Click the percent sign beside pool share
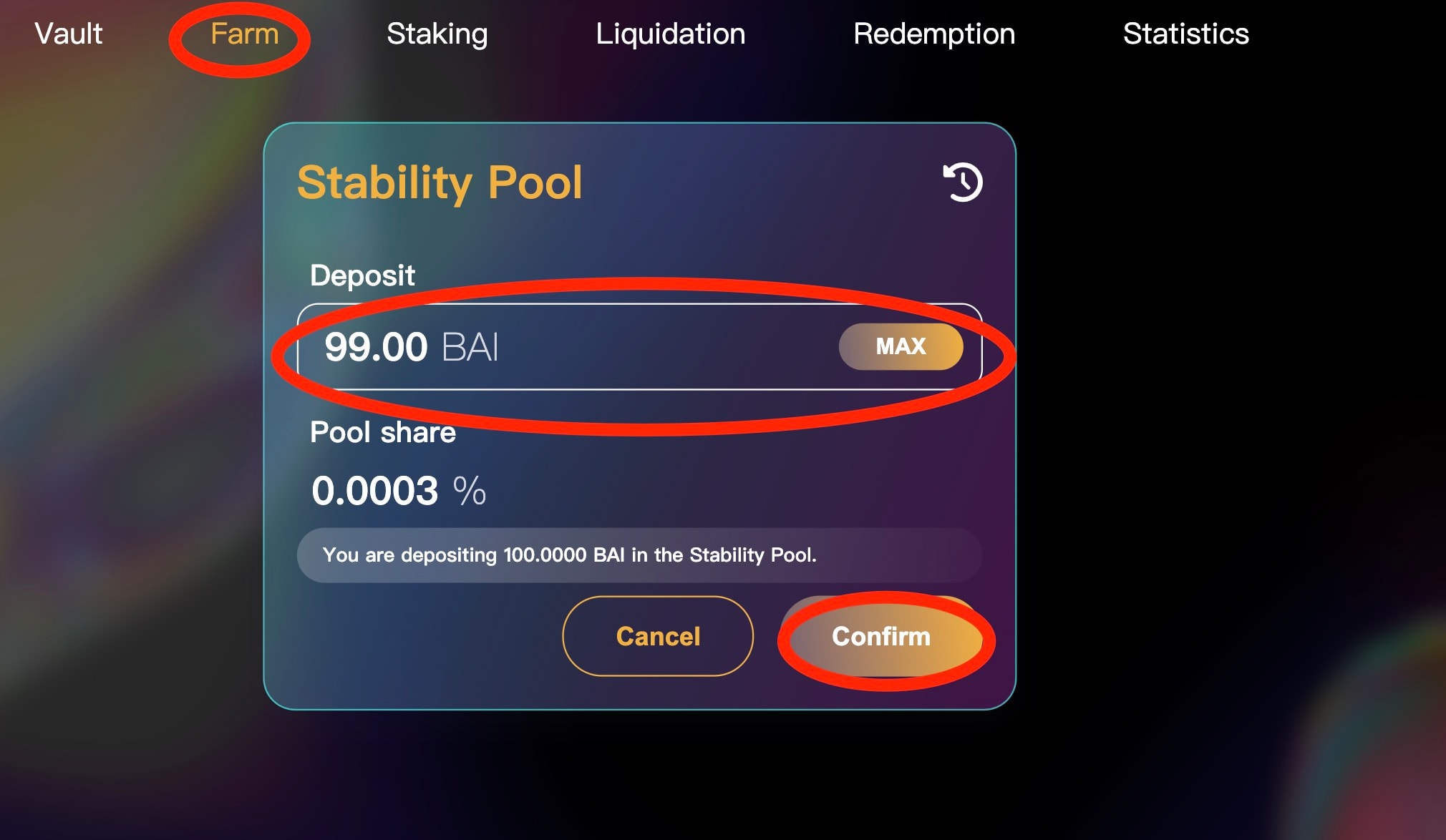1446x840 pixels. click(470, 491)
